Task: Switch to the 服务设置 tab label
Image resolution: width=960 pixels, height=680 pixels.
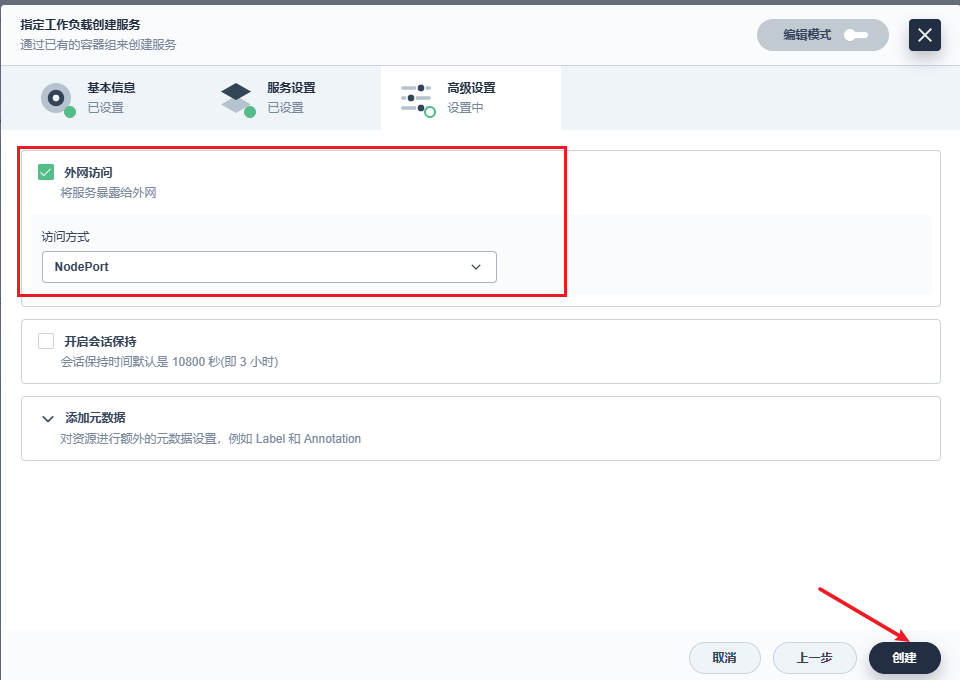Action: 291,88
